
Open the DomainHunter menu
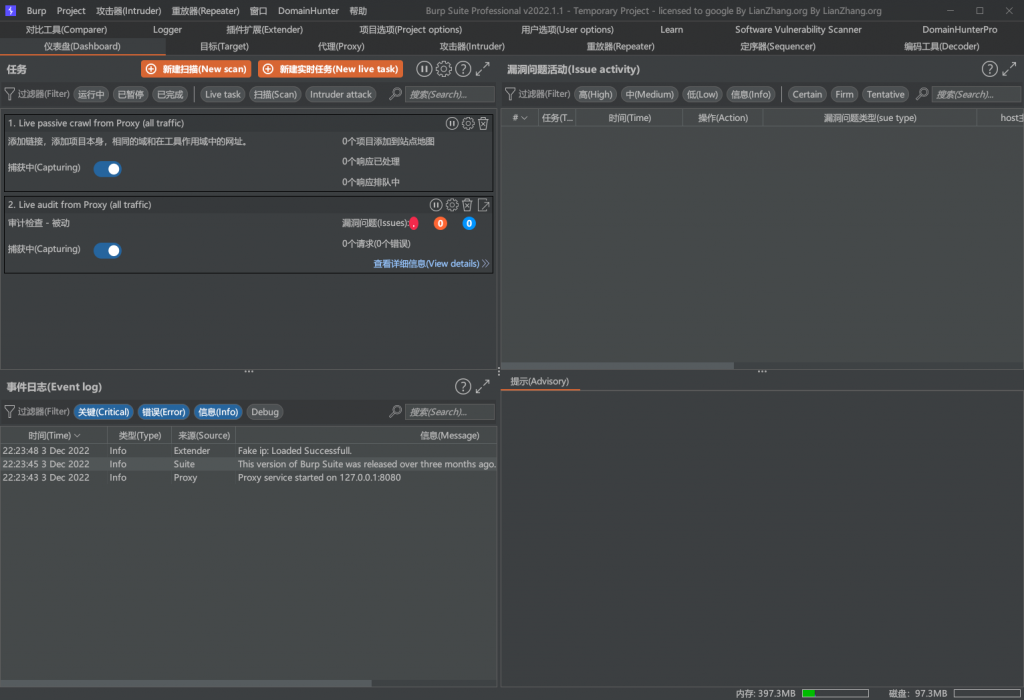309,11
